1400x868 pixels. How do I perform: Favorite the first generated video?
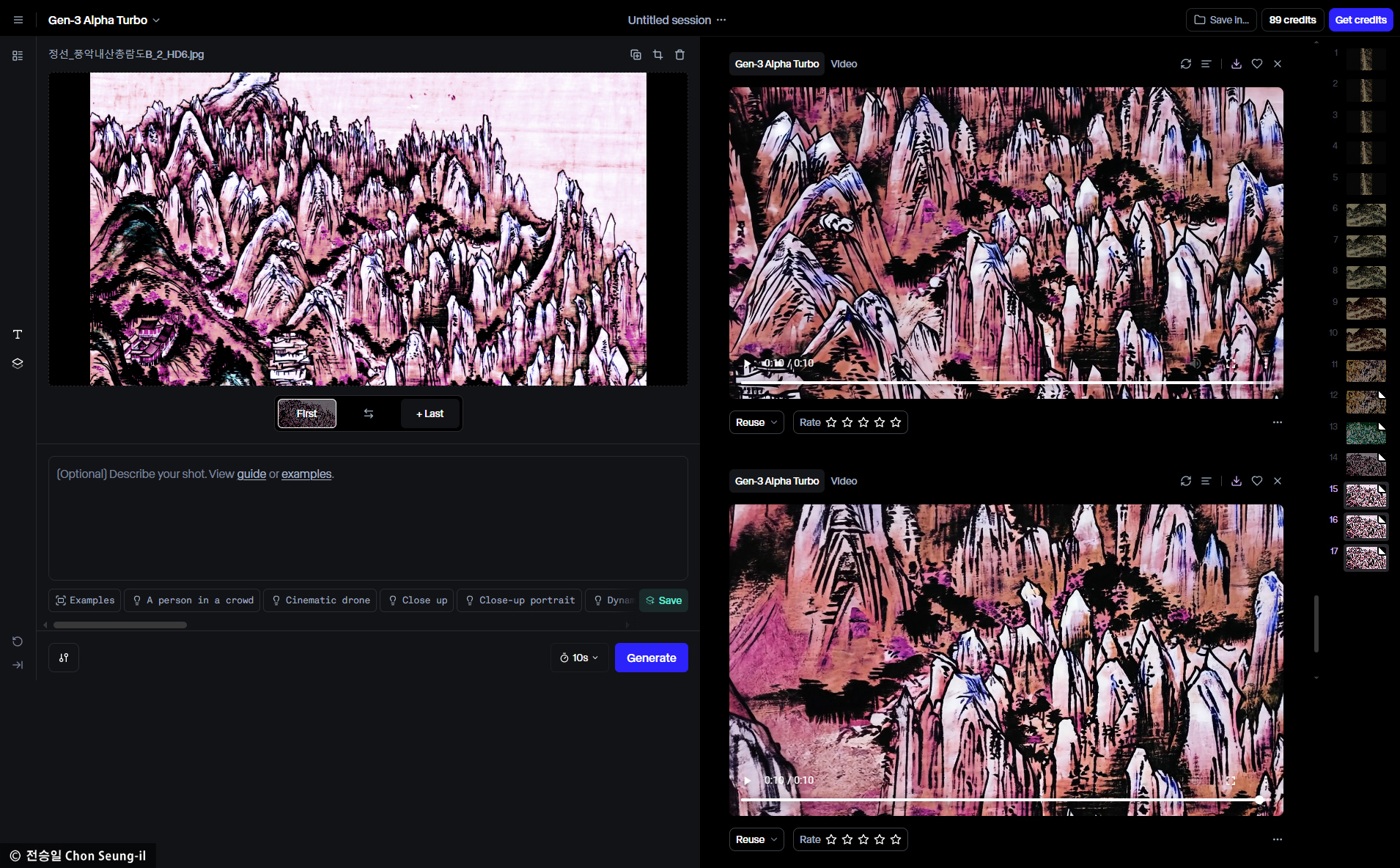pos(1257,64)
